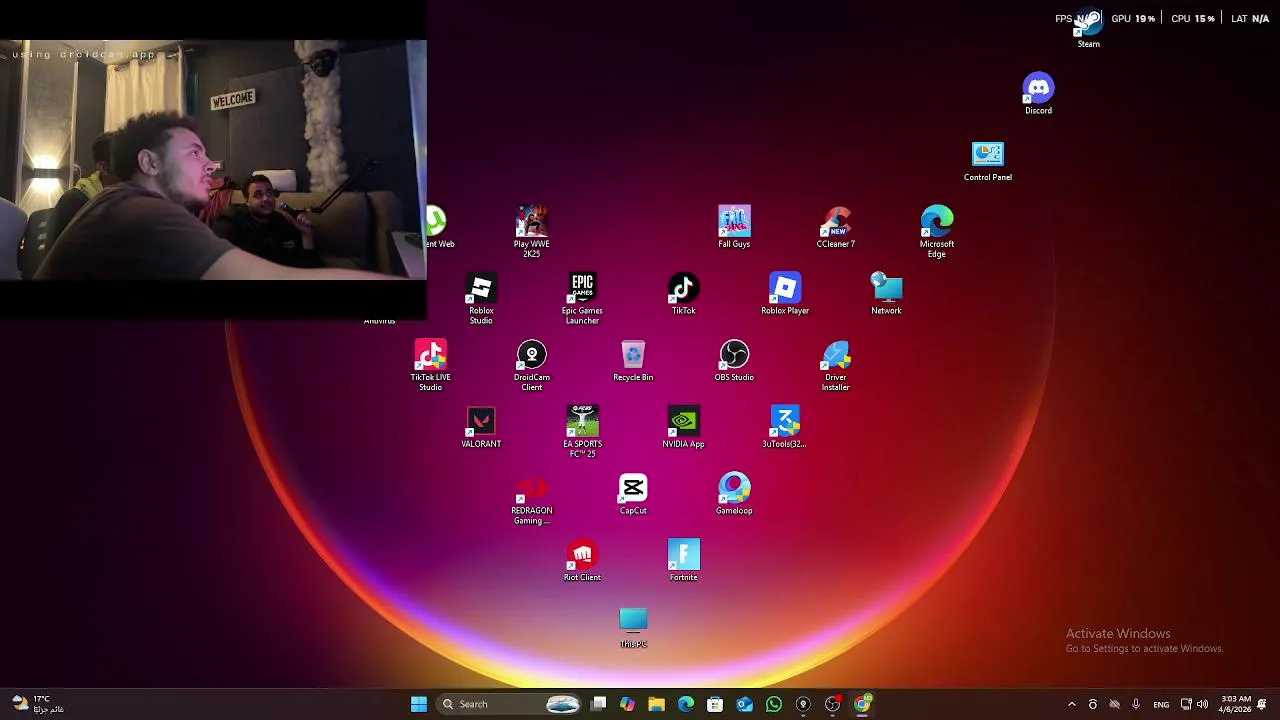Select the TikTok desktop shortcut

tap(683, 294)
